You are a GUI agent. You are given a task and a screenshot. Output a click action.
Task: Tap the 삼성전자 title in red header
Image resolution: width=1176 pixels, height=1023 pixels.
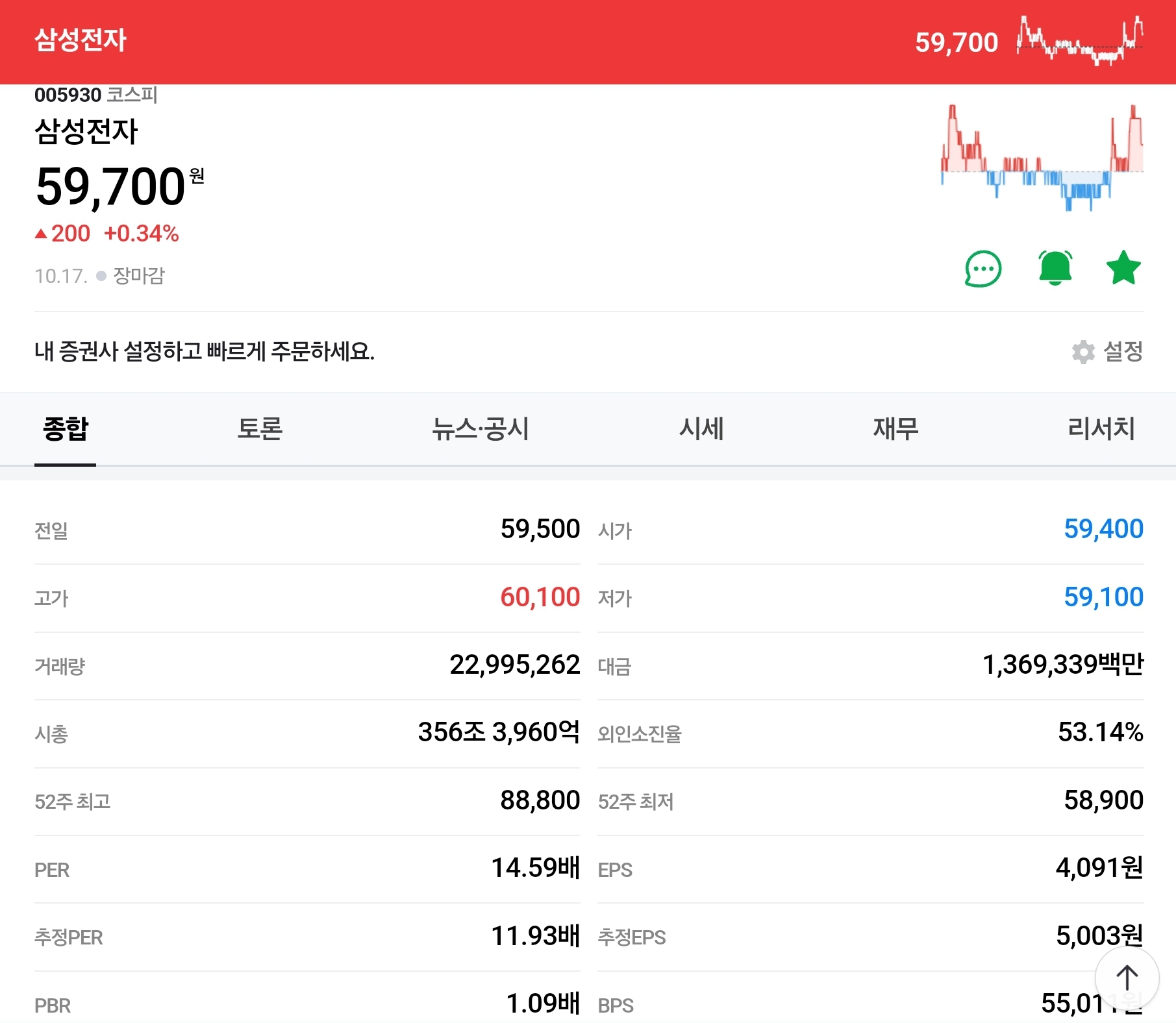coord(81,40)
